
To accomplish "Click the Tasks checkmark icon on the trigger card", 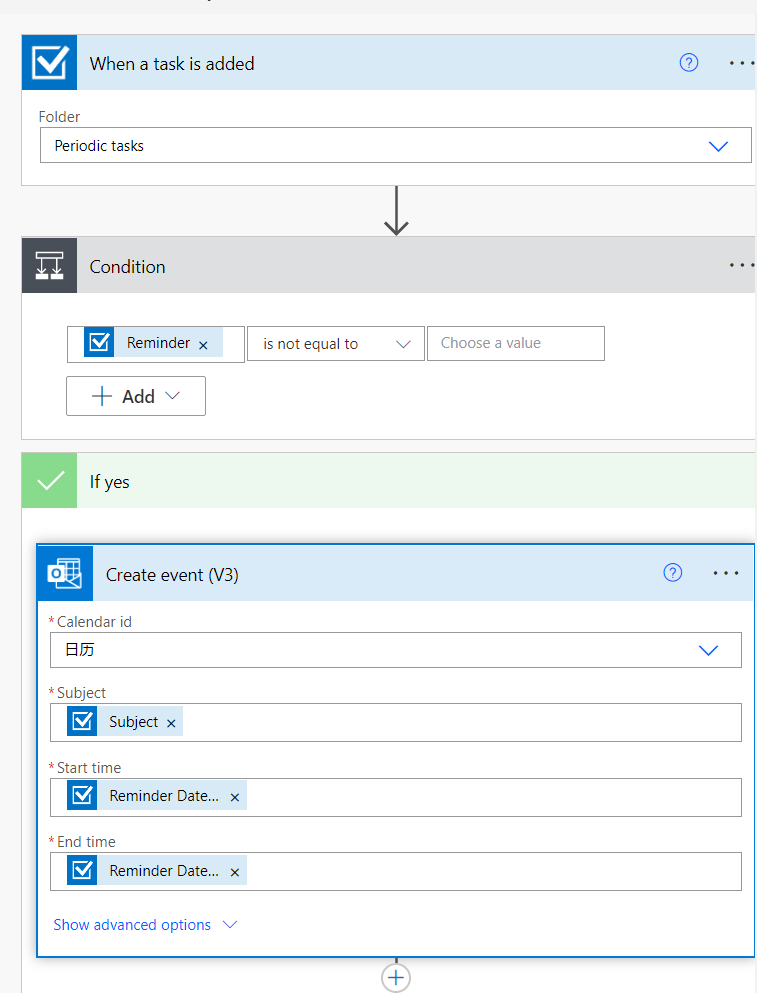I will click(x=49, y=63).
